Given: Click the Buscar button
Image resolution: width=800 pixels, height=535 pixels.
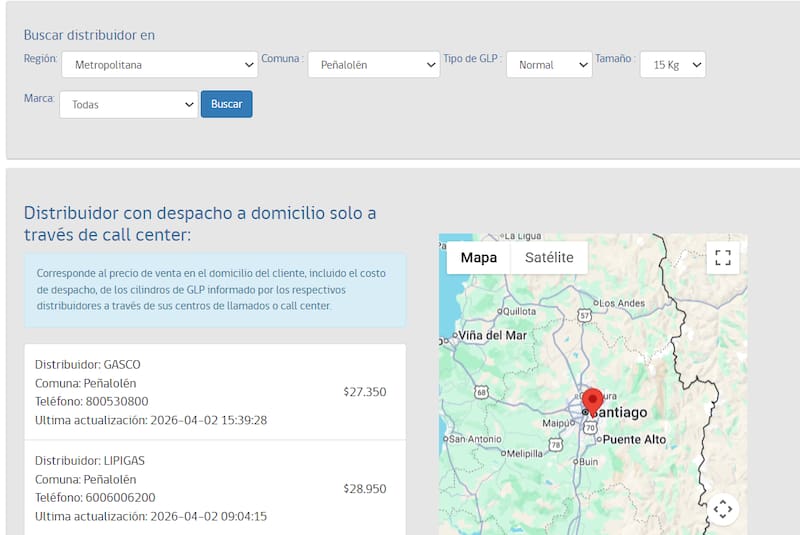Looking at the screenshot, I should (x=227, y=104).
